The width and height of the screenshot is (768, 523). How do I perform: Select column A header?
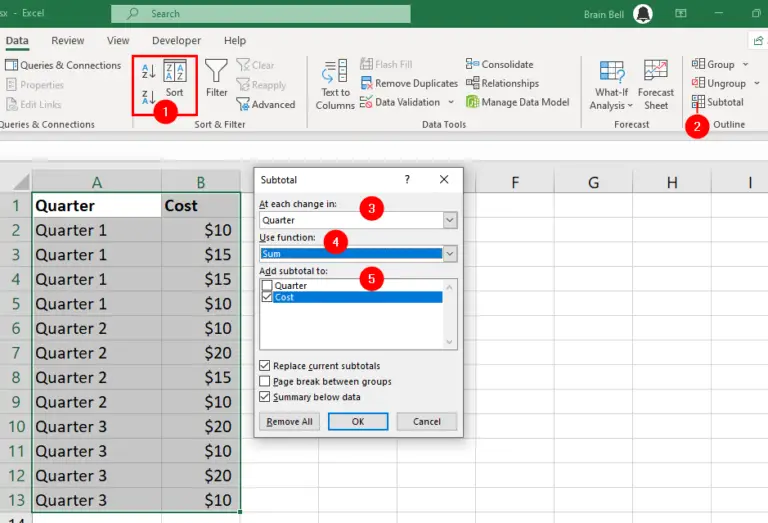[96, 182]
